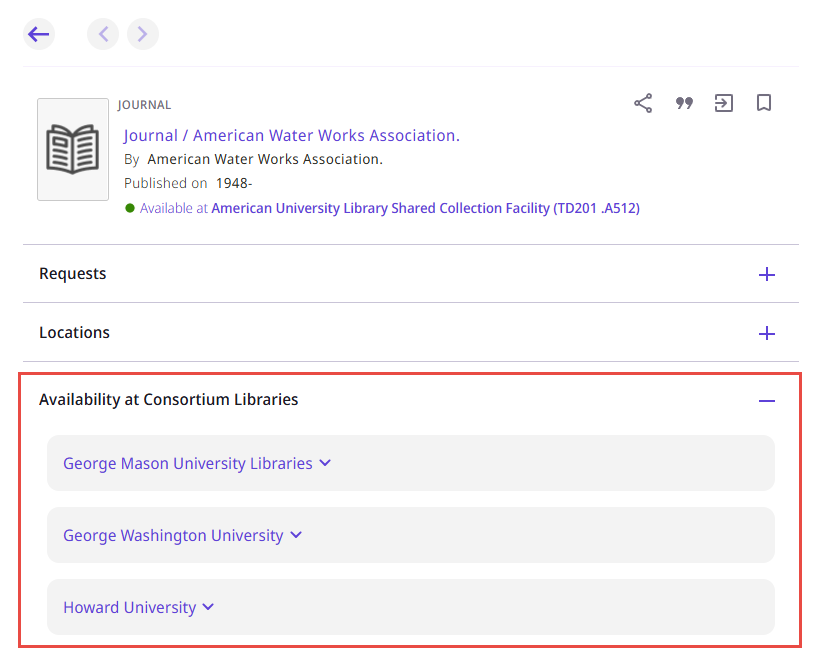Click the author name American Water Works Association
Image resolution: width=825 pixels, height=656 pixels.
click(x=264, y=159)
